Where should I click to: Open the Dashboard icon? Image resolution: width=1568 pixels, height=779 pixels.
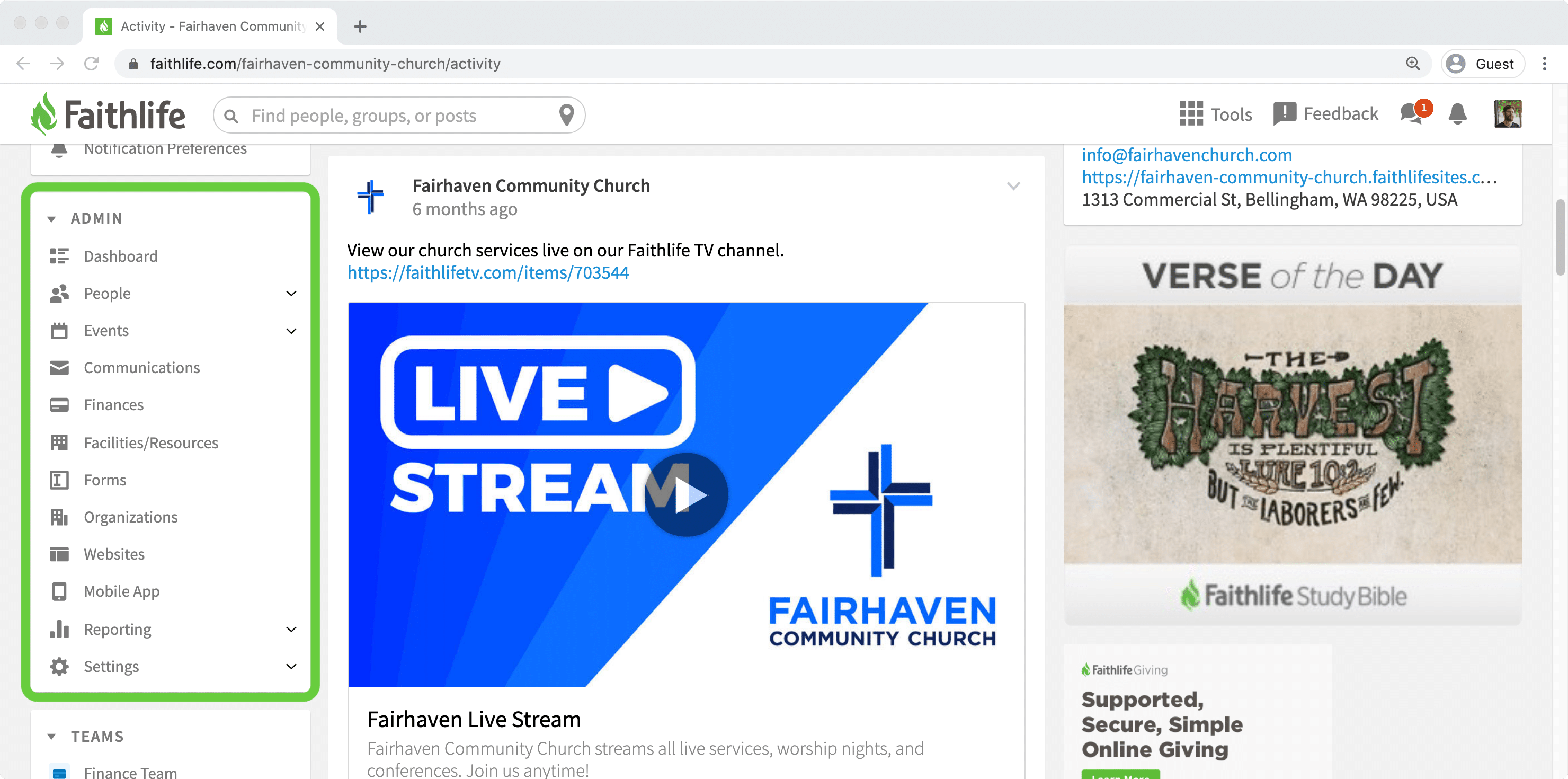point(59,256)
